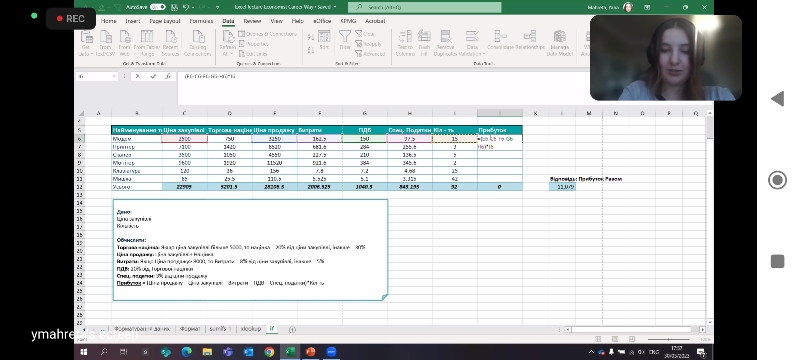Open the KPMG tab
Screen dimensions: 800x360
(x=347, y=21)
